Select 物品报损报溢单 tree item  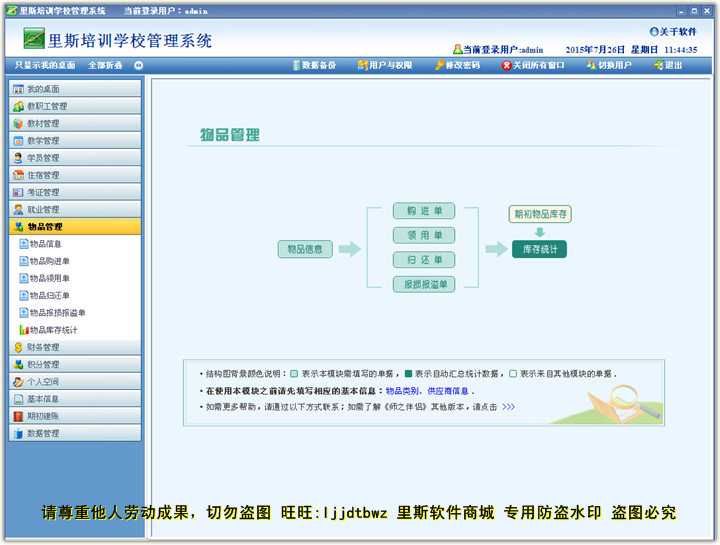click(57, 313)
